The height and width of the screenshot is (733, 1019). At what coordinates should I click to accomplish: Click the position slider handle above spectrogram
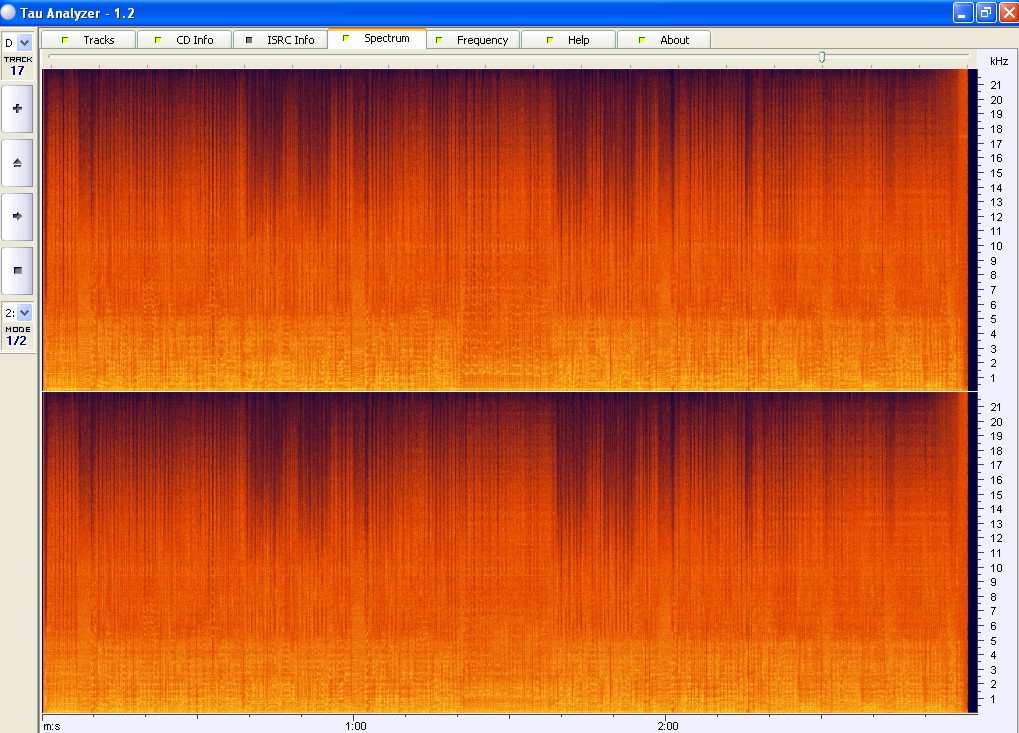click(822, 57)
